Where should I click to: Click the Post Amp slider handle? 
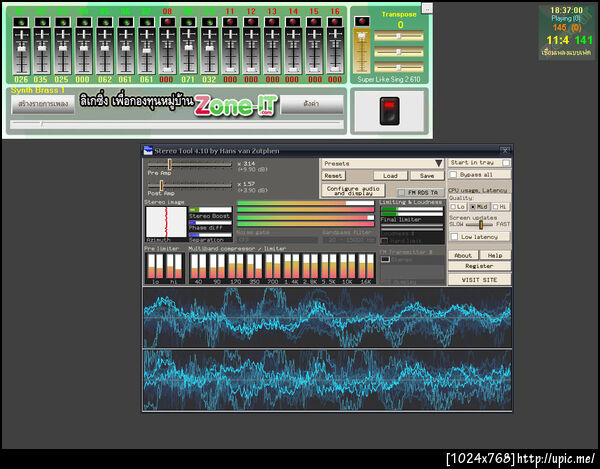coord(161,186)
